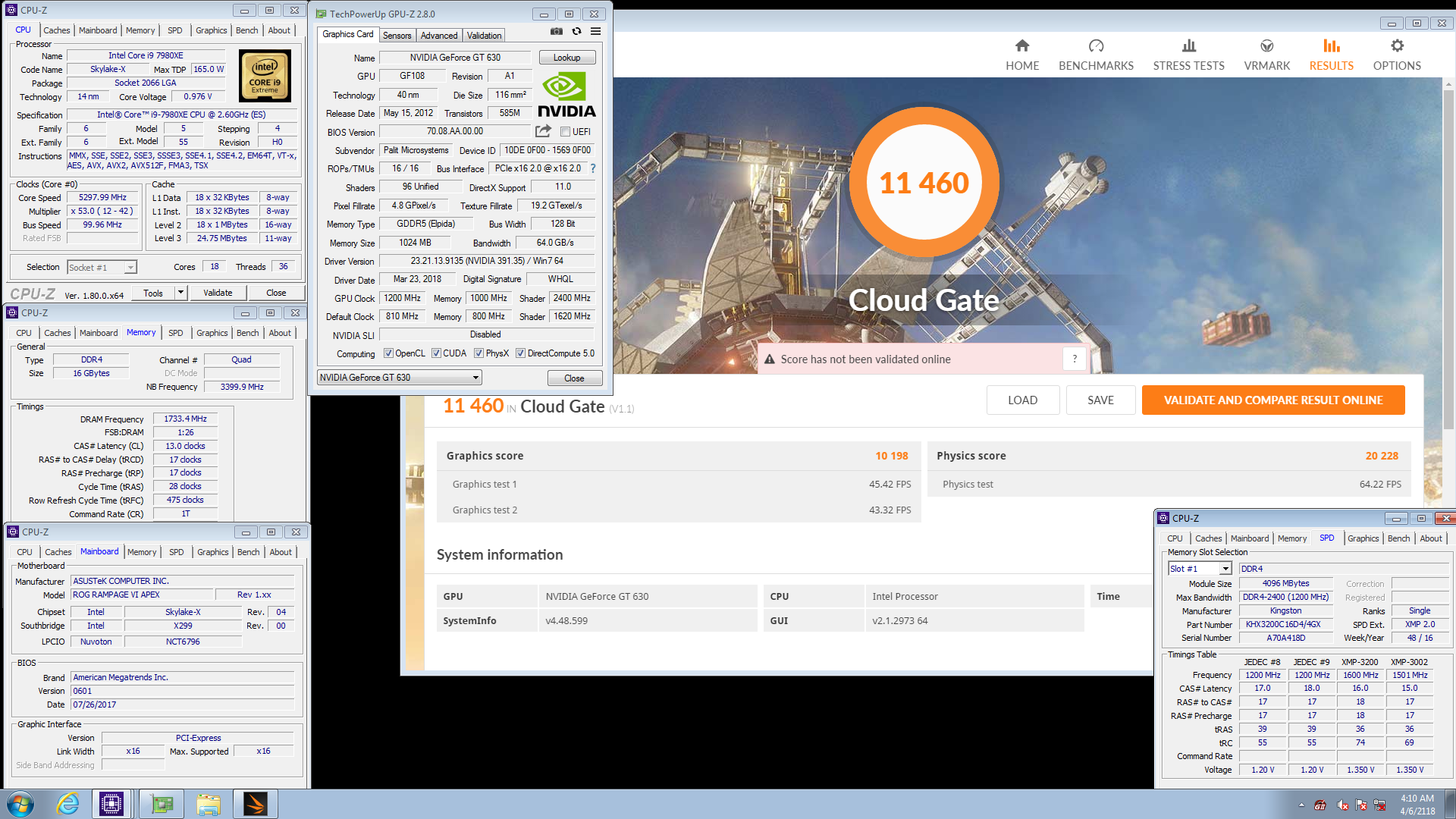Open the STRESS TESTS chart icon

pos(1188,46)
